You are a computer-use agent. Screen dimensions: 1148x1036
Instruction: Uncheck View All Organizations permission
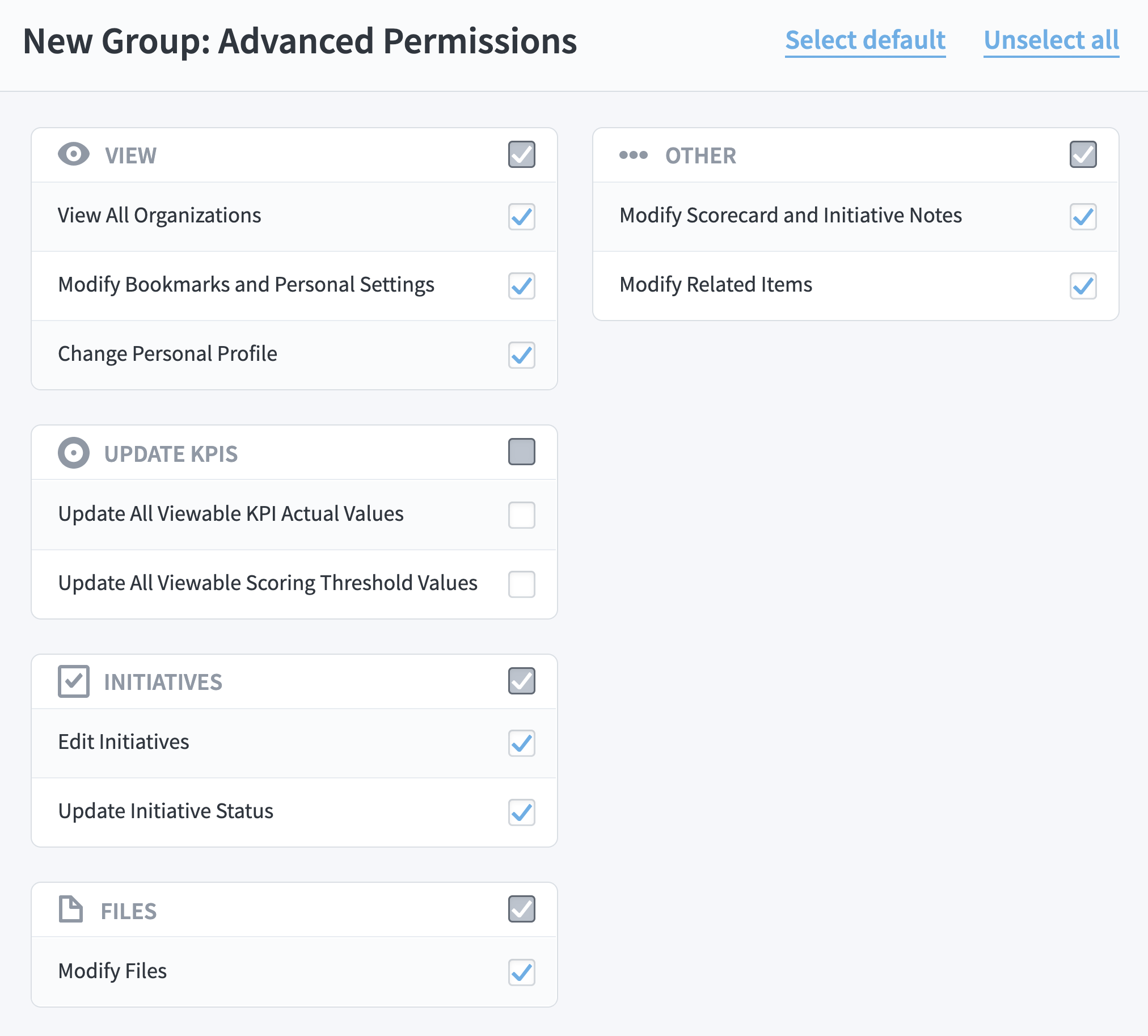521,216
